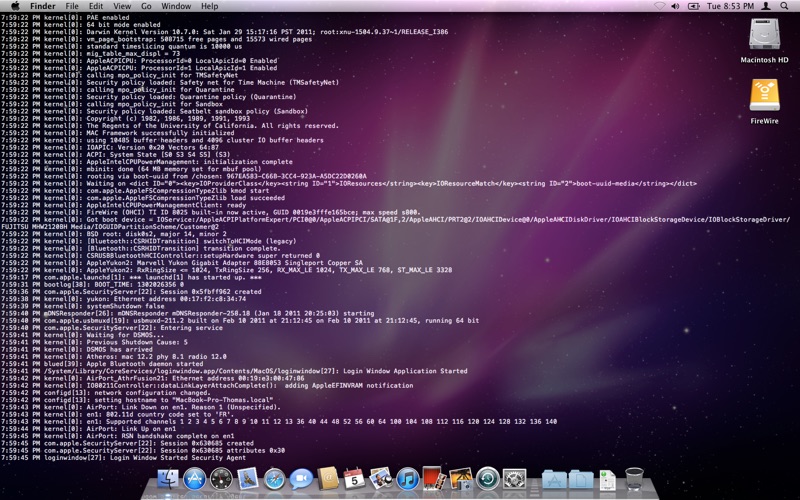Open the volume menu bar control
The image size is (800, 500).
pos(676,6)
